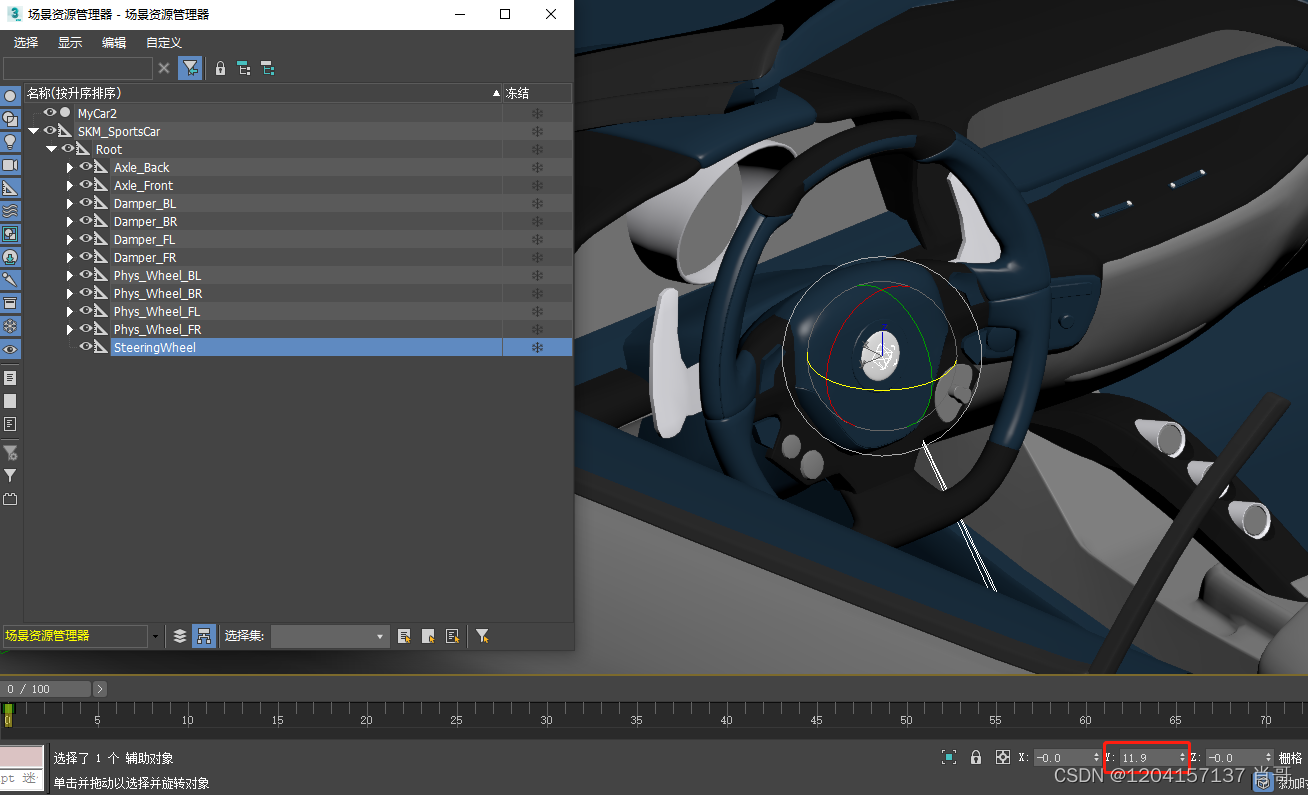Image resolution: width=1308 pixels, height=795 pixels.
Task: Toggle the XRef objects display filter icon
Action: pos(10,257)
